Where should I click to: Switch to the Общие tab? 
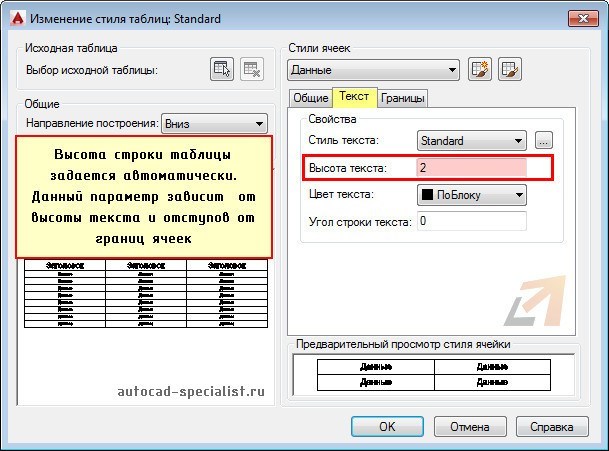pos(310,98)
